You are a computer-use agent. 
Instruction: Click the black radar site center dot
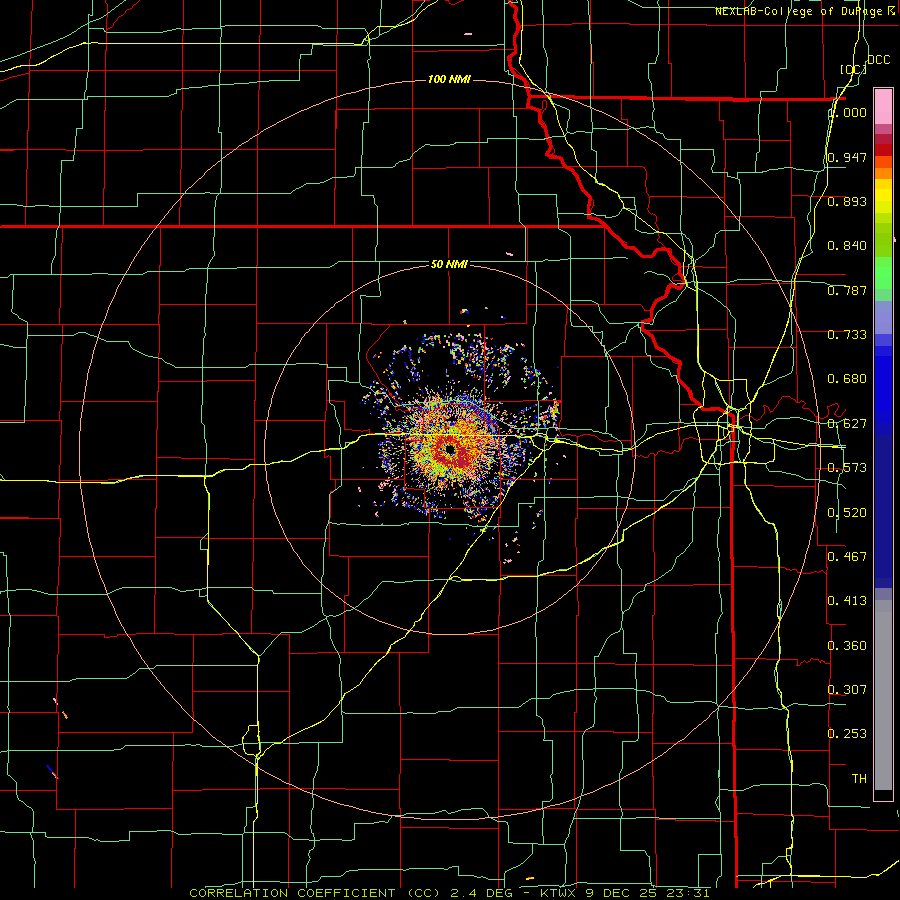click(450, 449)
